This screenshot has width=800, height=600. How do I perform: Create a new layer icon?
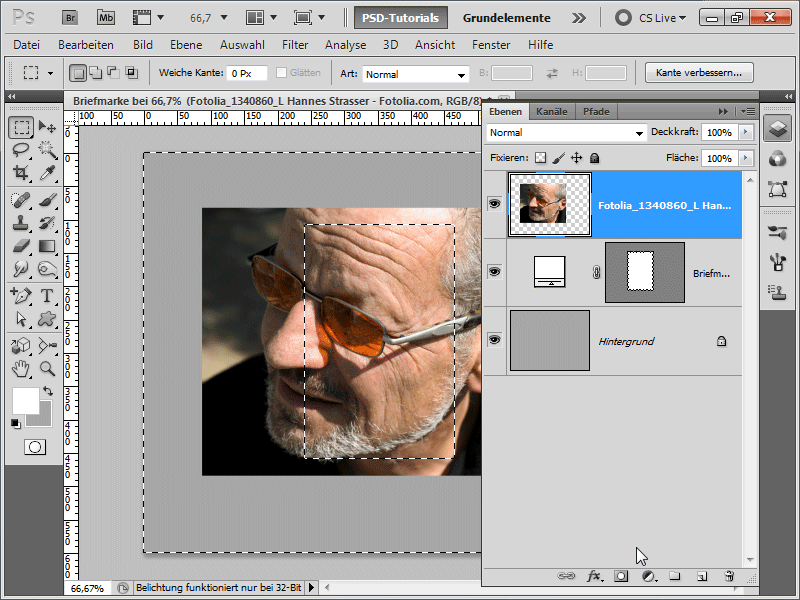click(702, 577)
